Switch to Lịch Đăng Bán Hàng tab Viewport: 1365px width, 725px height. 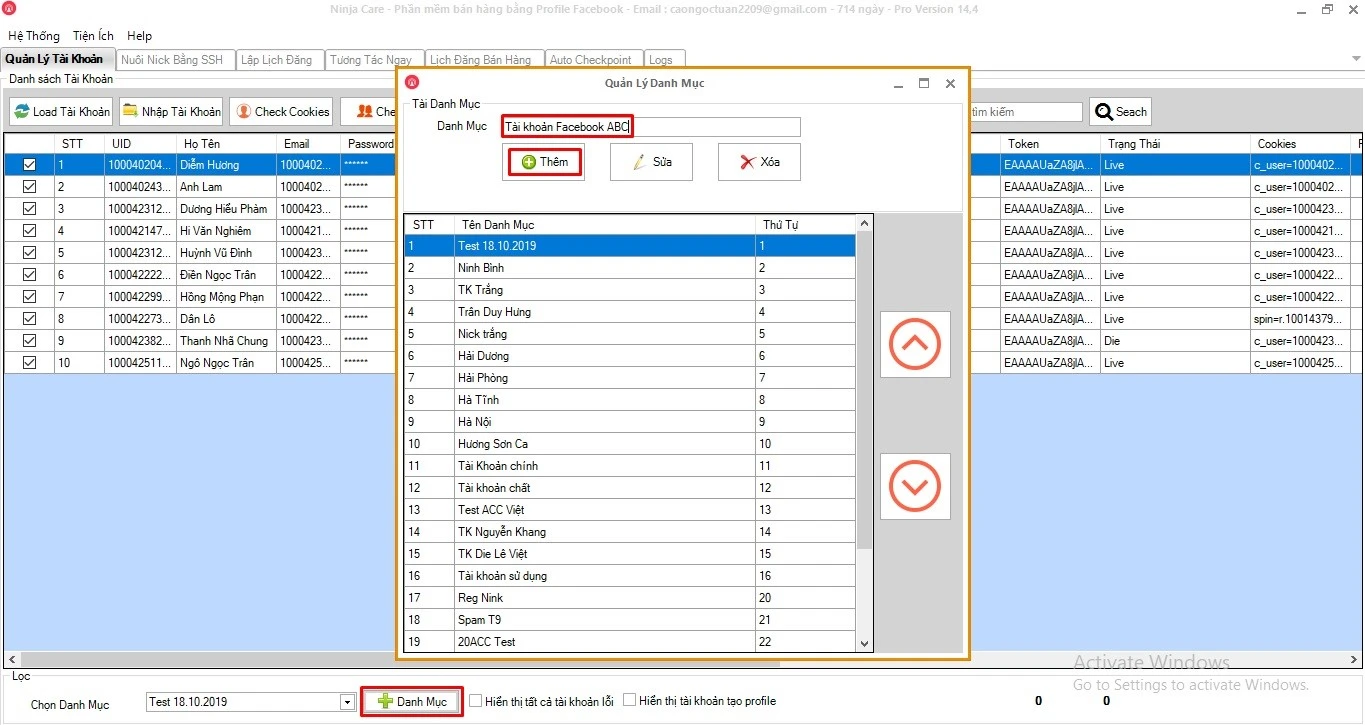pyautogui.click(x=485, y=60)
